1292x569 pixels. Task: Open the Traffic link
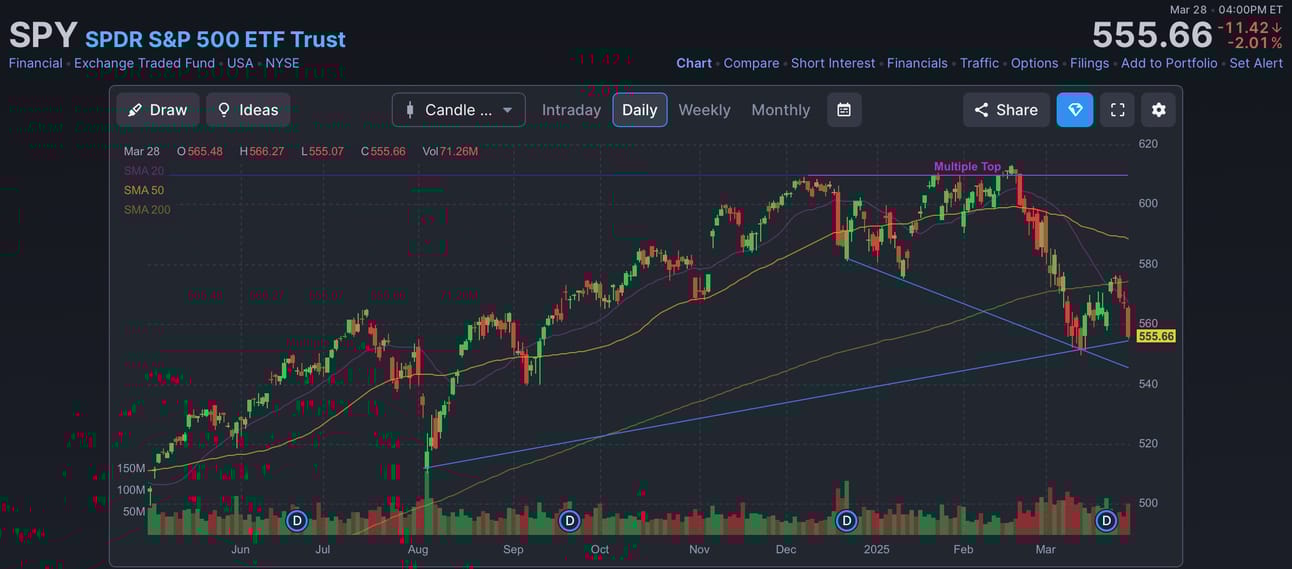[x=979, y=63]
